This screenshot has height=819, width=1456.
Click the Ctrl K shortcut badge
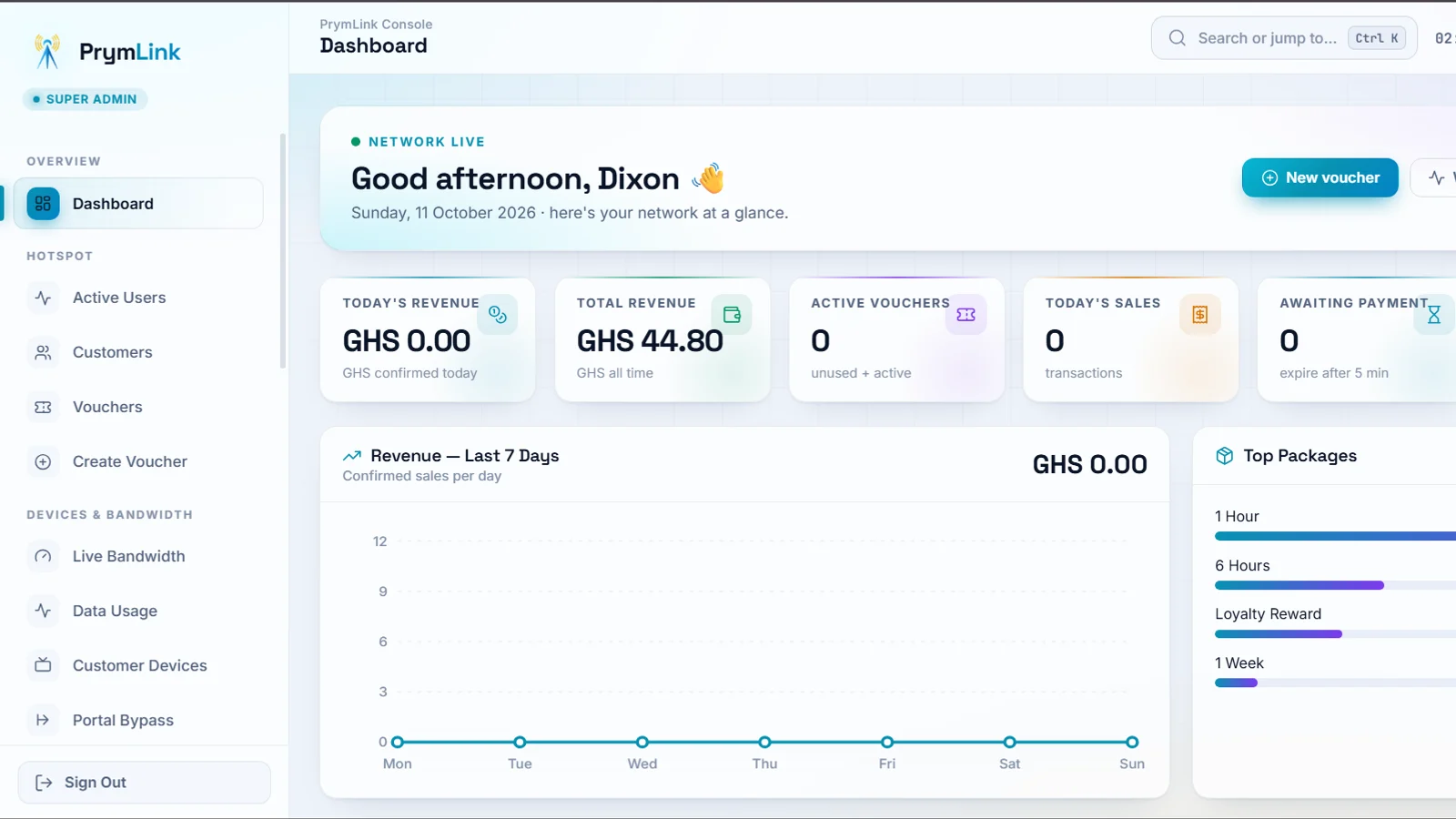coord(1377,38)
